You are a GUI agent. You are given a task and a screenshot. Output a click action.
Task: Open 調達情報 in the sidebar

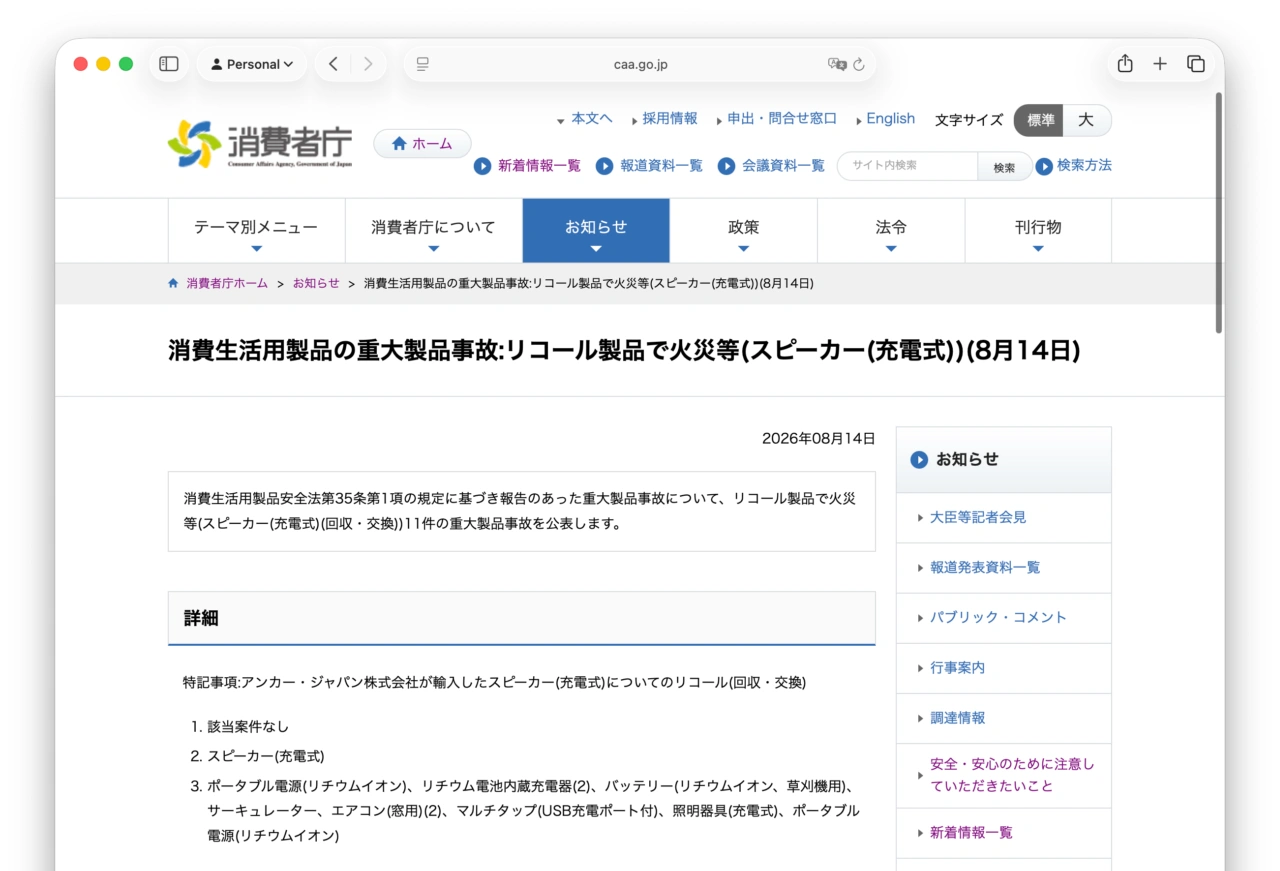pos(957,717)
